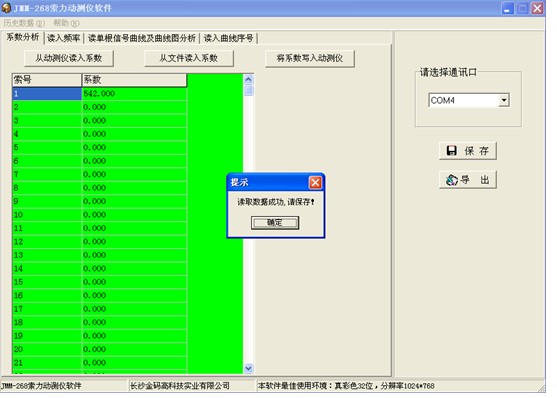Viewport: 557px width, 398px height.
Task: Click the app icon in title bar
Action: 6,7
